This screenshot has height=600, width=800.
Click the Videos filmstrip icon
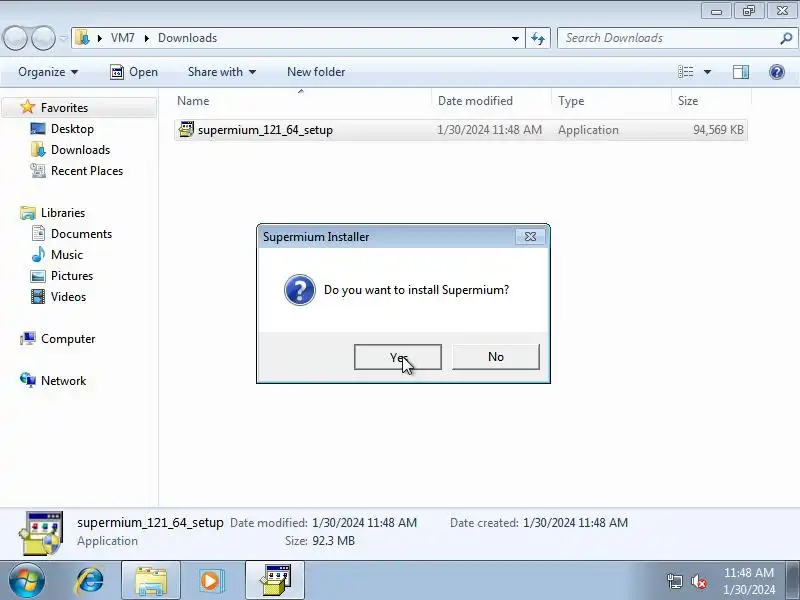tap(38, 296)
